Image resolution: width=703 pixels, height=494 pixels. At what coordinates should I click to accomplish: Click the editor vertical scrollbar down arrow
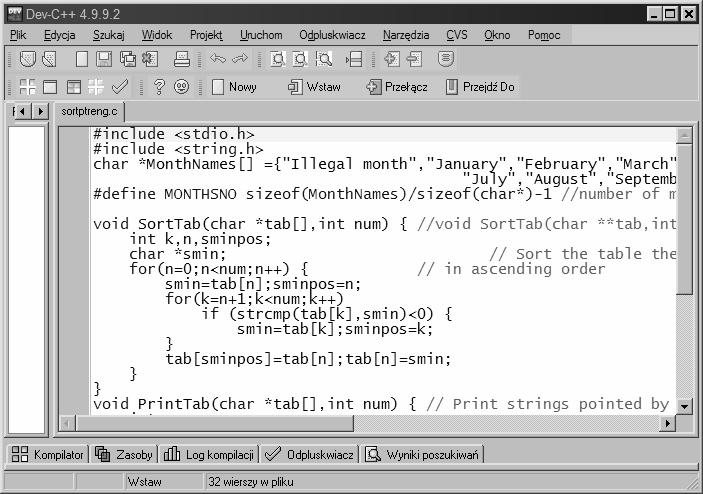[684, 407]
